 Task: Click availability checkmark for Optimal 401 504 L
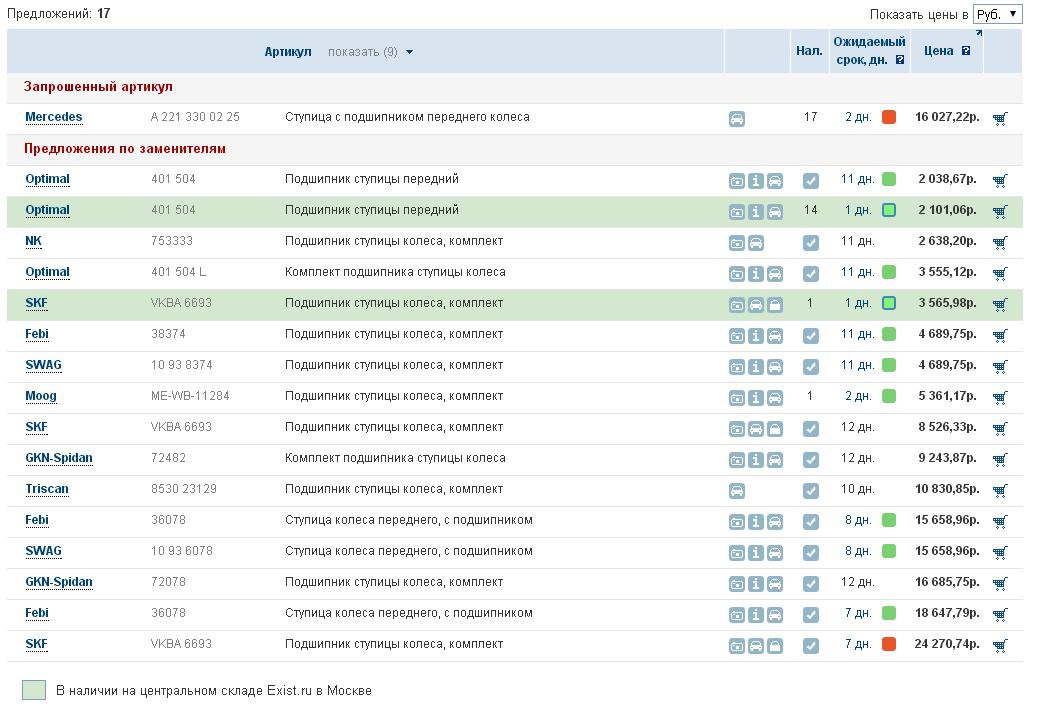[x=811, y=274]
